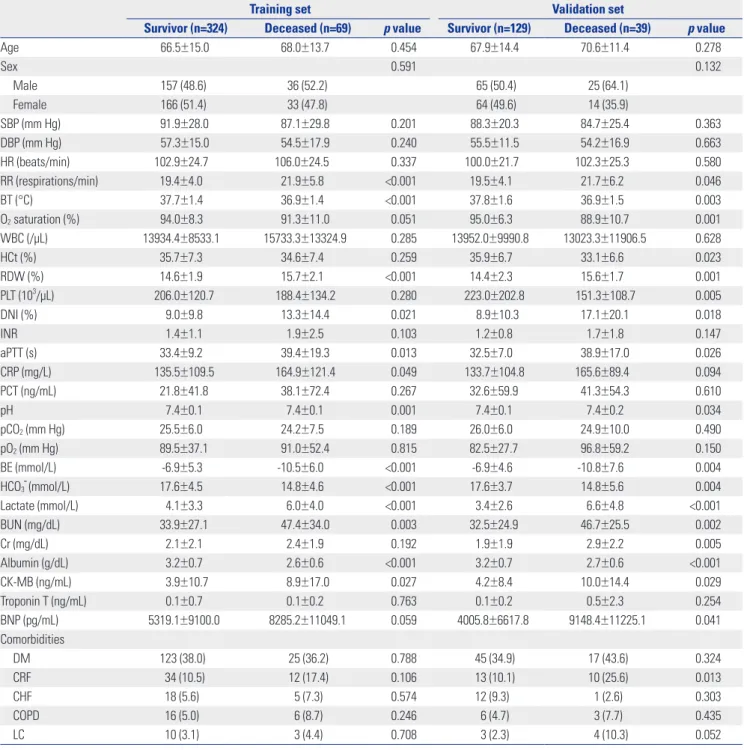Select the 'CRF' row label
Image resolution: width=744 pixels, height=750 pixels.
pos(22,679)
